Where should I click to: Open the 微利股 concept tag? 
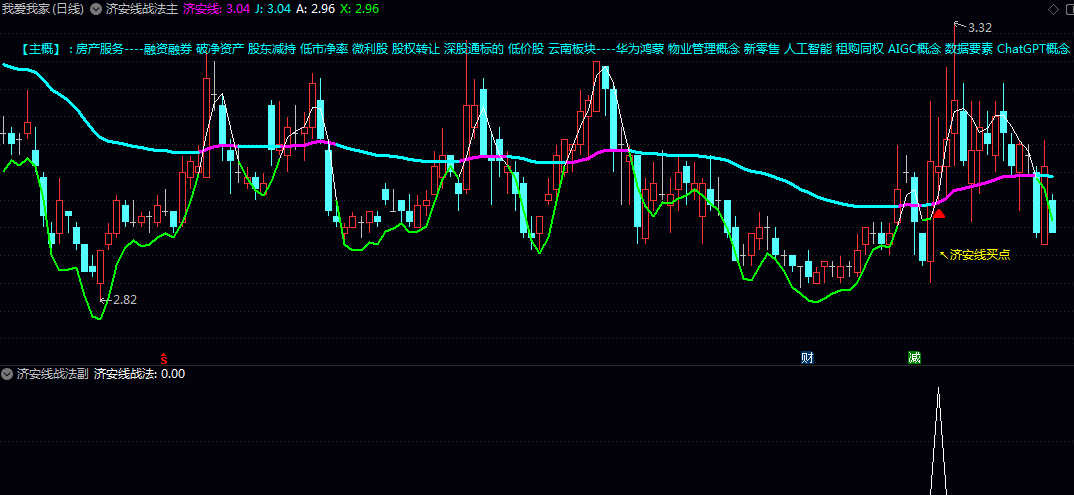tap(370, 49)
